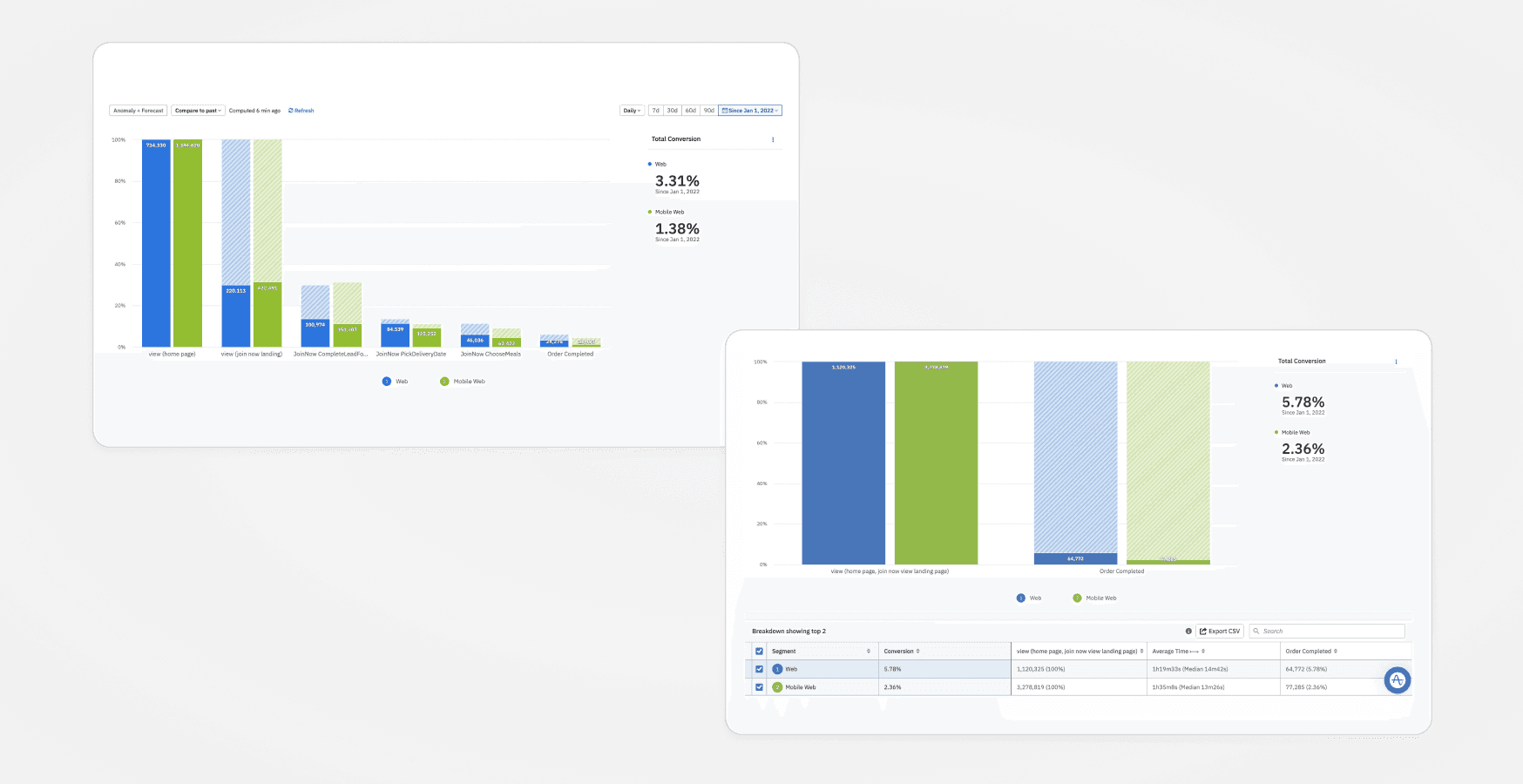
Task: Click the magnifier icon in the Search box
Action: 1256,631
